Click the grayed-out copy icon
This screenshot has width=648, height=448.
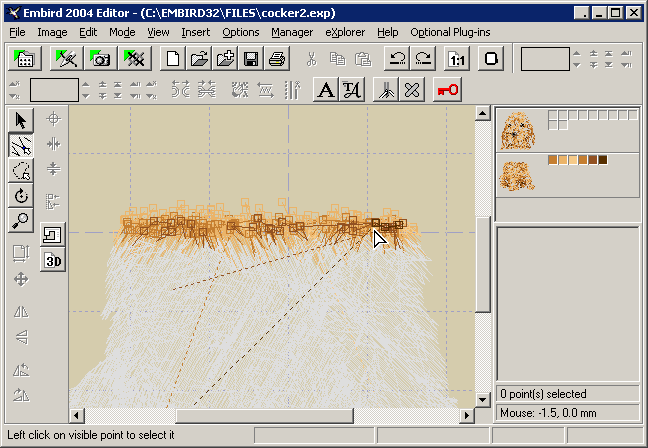coord(337,59)
